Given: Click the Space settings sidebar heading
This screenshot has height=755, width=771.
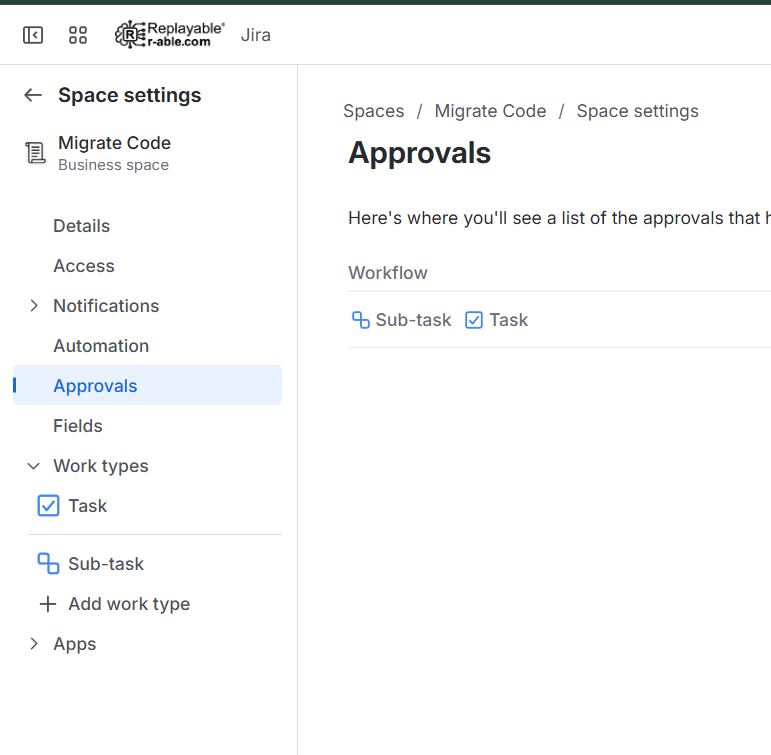Looking at the screenshot, I should tap(130, 95).
